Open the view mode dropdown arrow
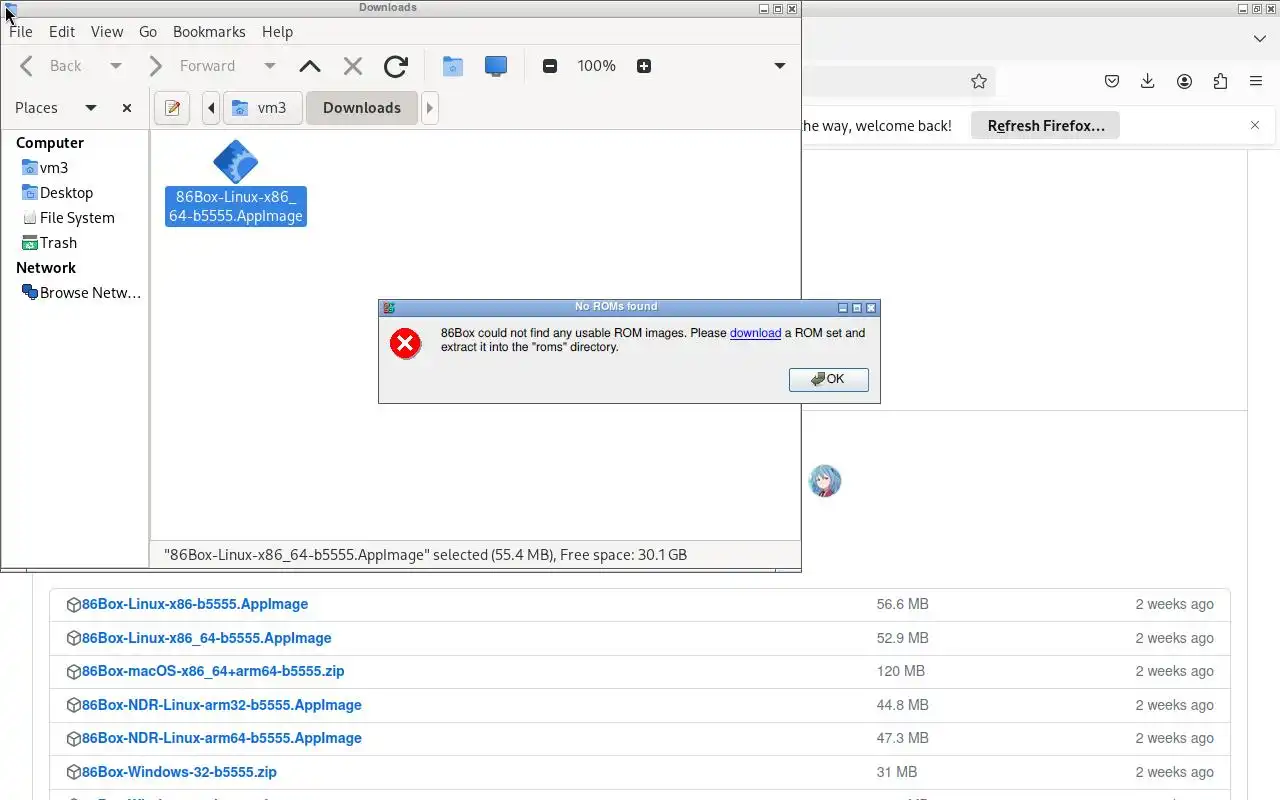The height and width of the screenshot is (800, 1280). (x=780, y=66)
